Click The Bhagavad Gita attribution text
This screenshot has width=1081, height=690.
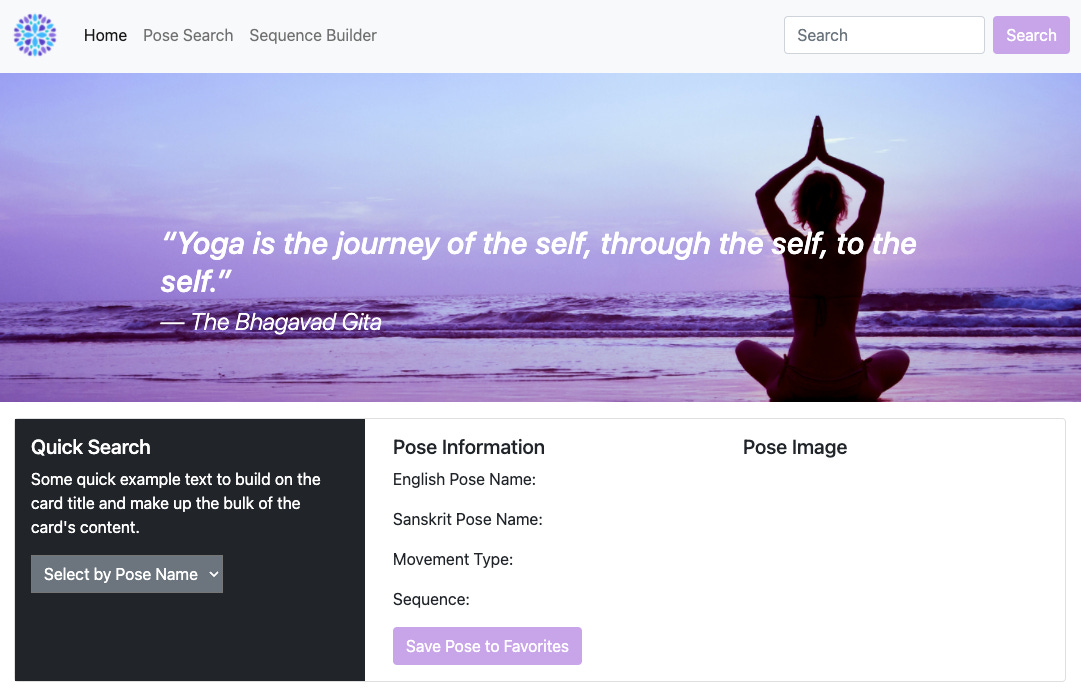point(271,322)
